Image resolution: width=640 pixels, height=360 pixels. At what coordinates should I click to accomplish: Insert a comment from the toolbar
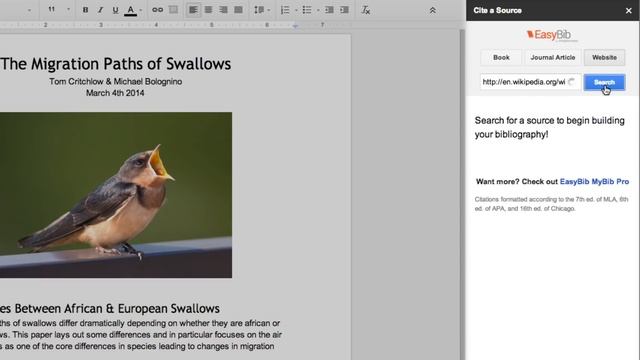(x=173, y=10)
